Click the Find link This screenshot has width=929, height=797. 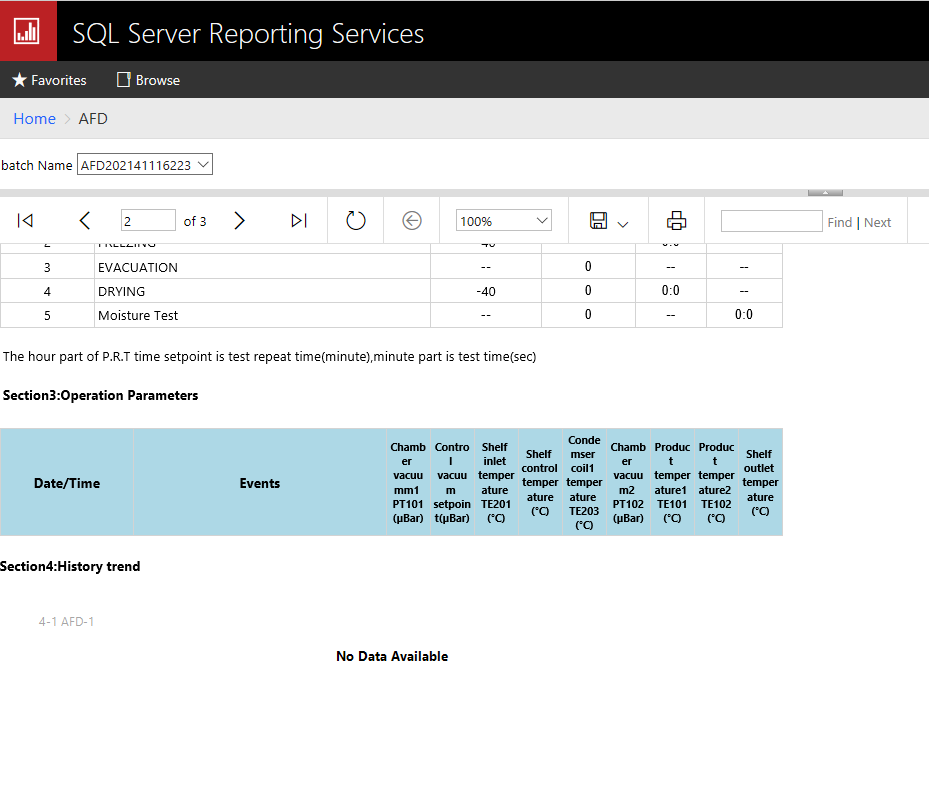click(x=839, y=222)
